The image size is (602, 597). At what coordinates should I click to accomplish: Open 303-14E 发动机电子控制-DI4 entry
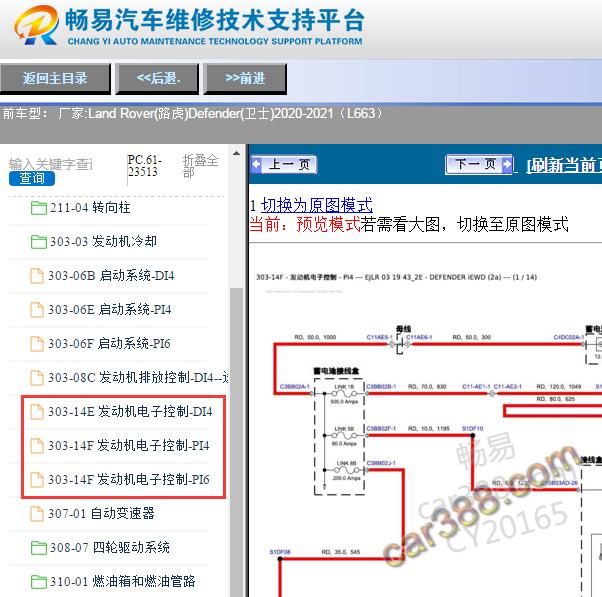[x=130, y=412]
